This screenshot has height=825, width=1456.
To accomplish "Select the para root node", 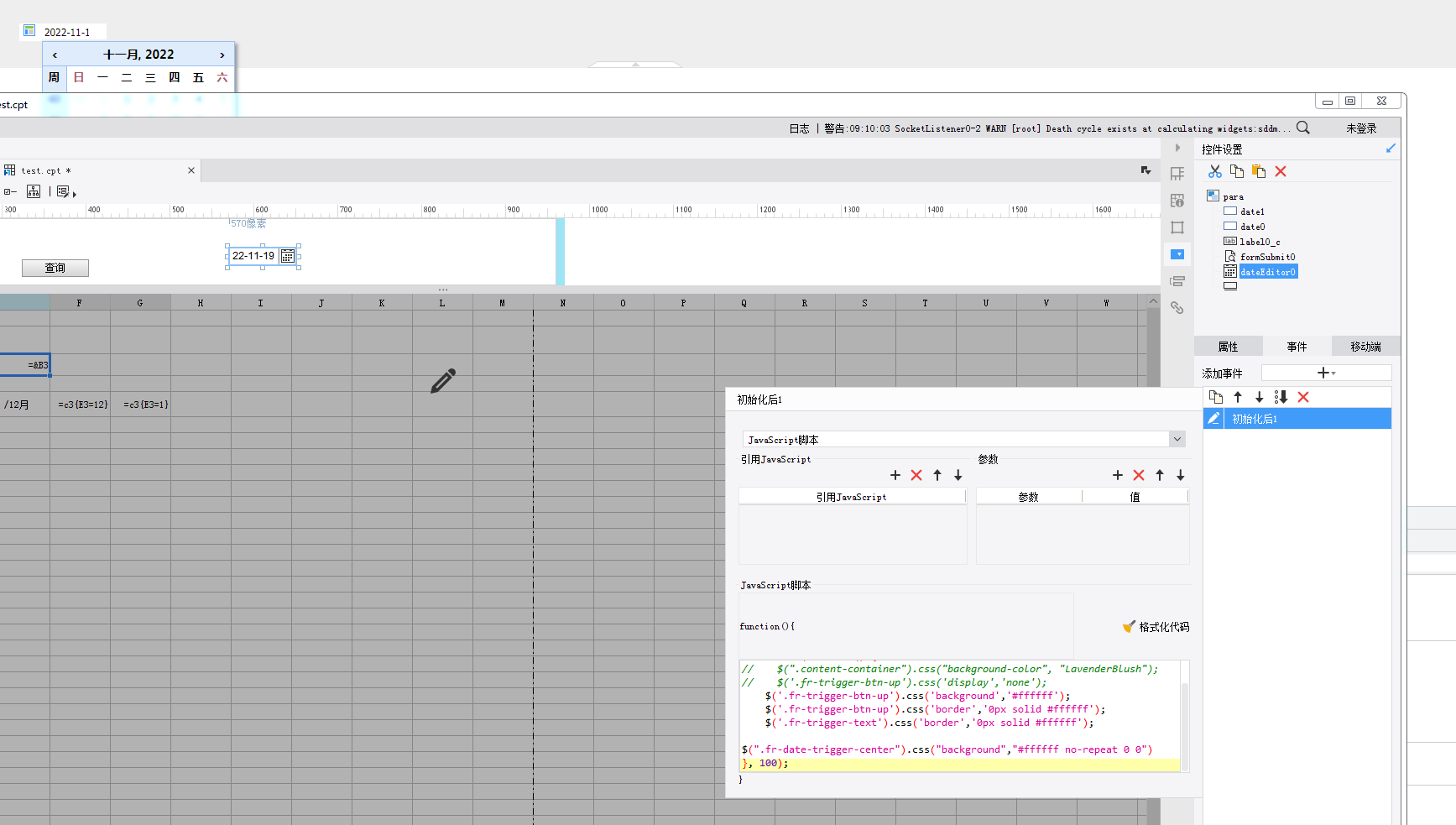I will click(1233, 196).
